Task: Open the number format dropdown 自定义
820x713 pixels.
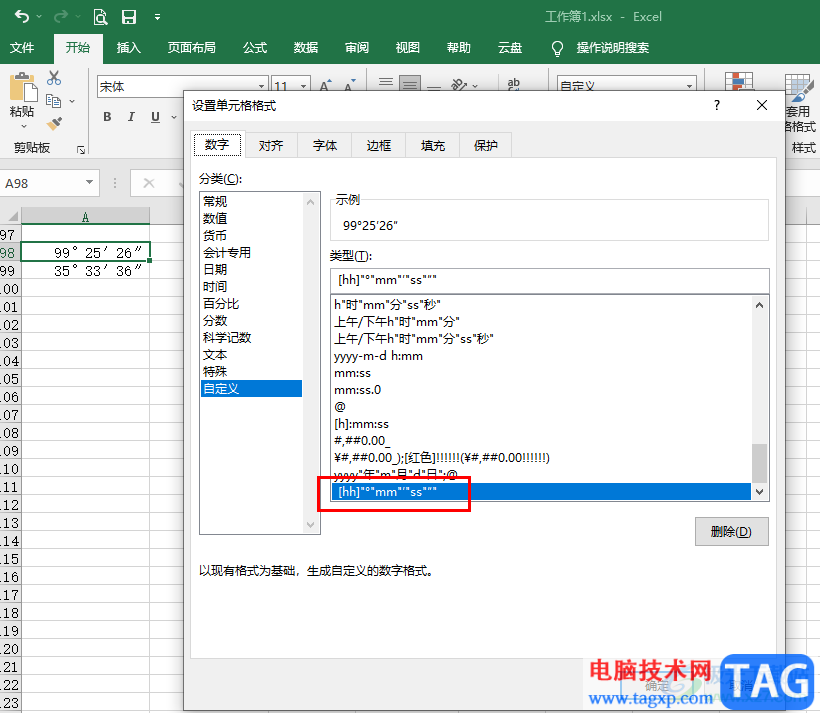Action: coord(690,86)
